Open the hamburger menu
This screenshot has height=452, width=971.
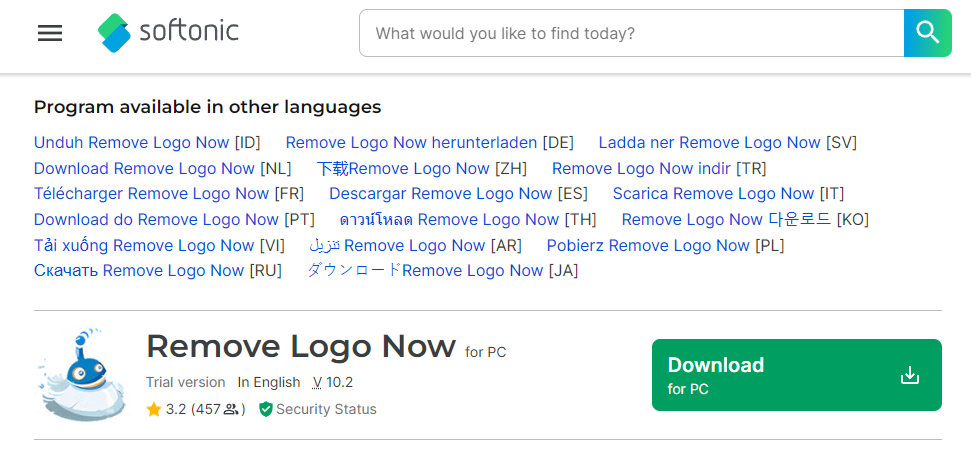(x=50, y=33)
